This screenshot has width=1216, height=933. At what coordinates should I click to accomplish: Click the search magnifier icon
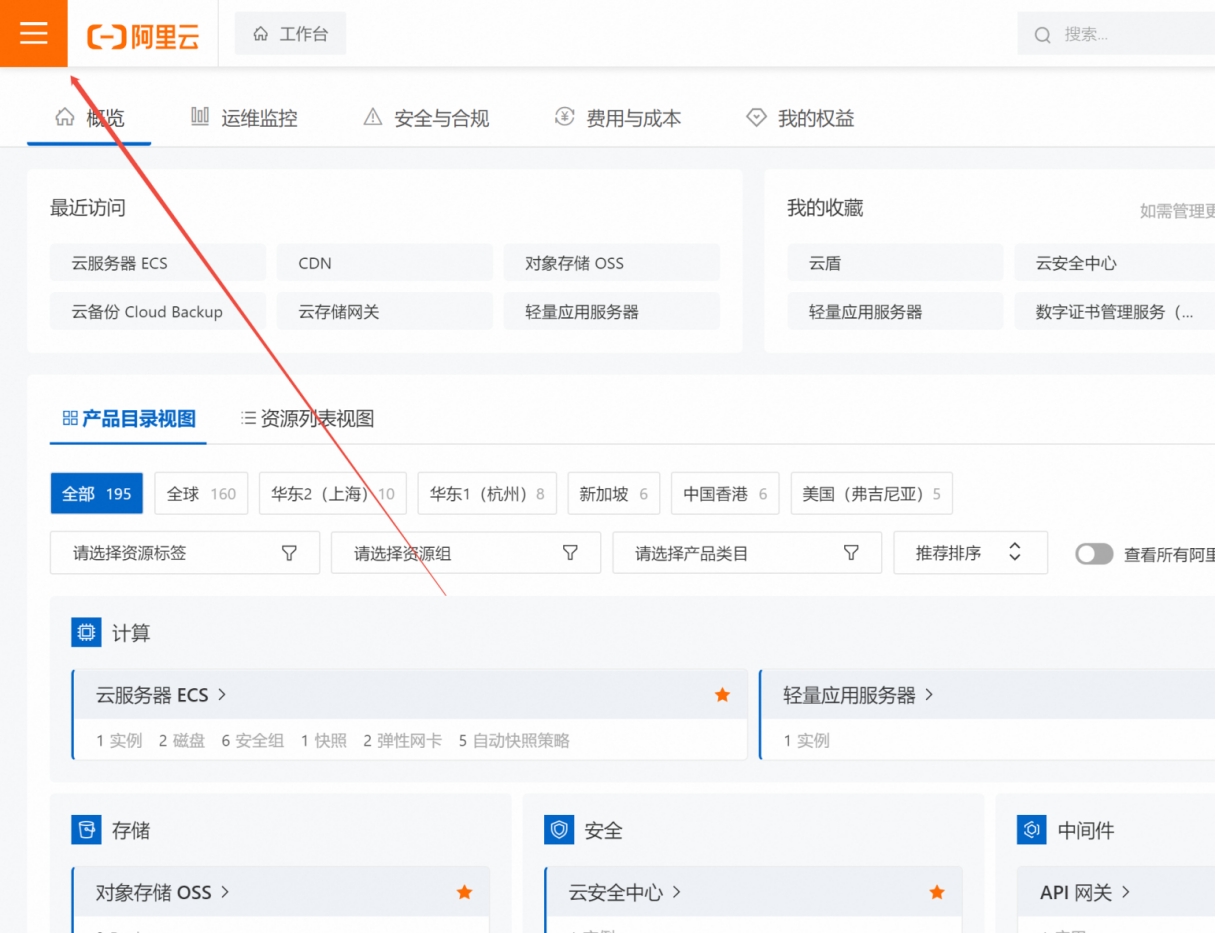(1042, 35)
